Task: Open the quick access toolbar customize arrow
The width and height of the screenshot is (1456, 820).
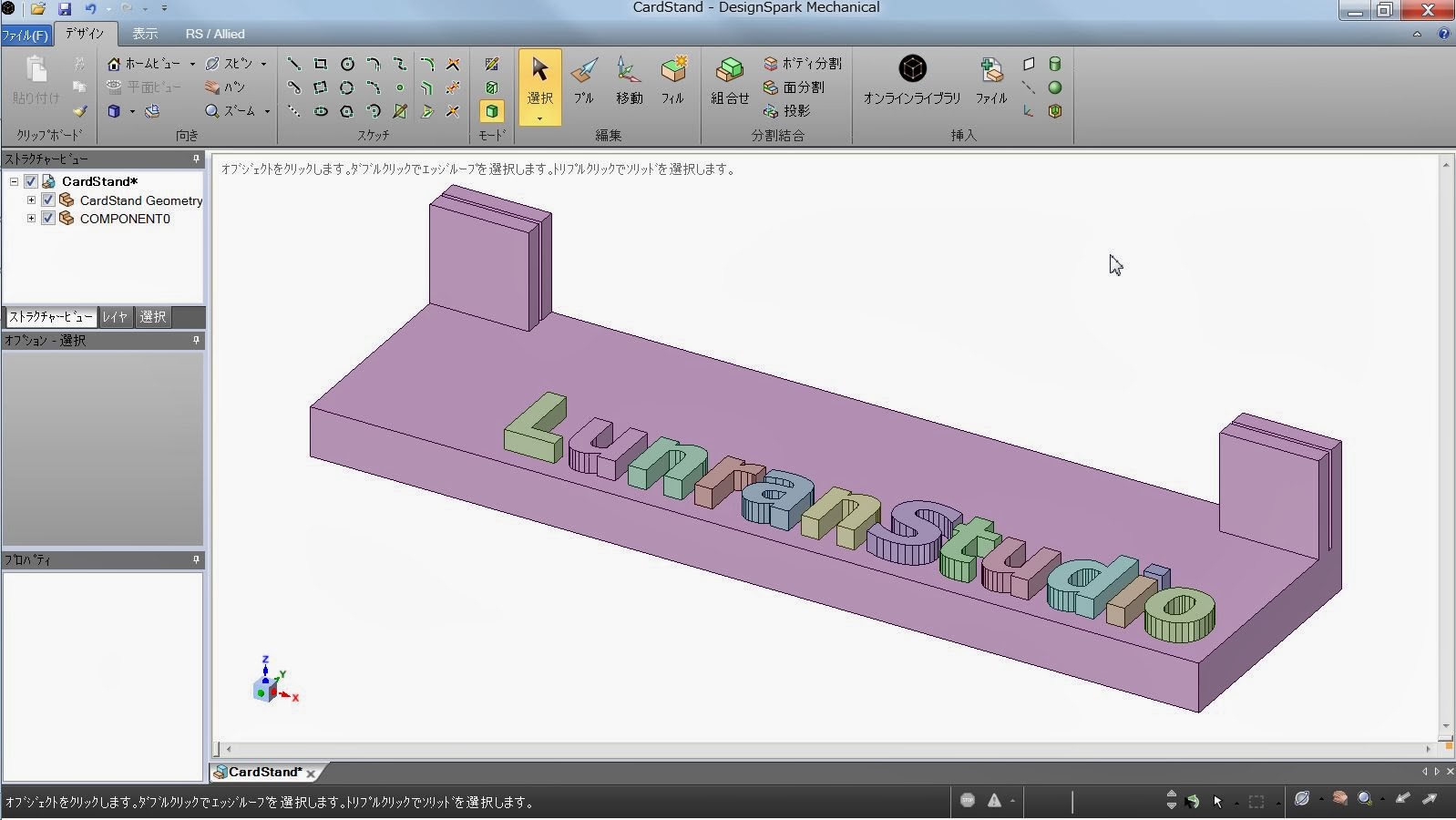Action: coord(164,9)
